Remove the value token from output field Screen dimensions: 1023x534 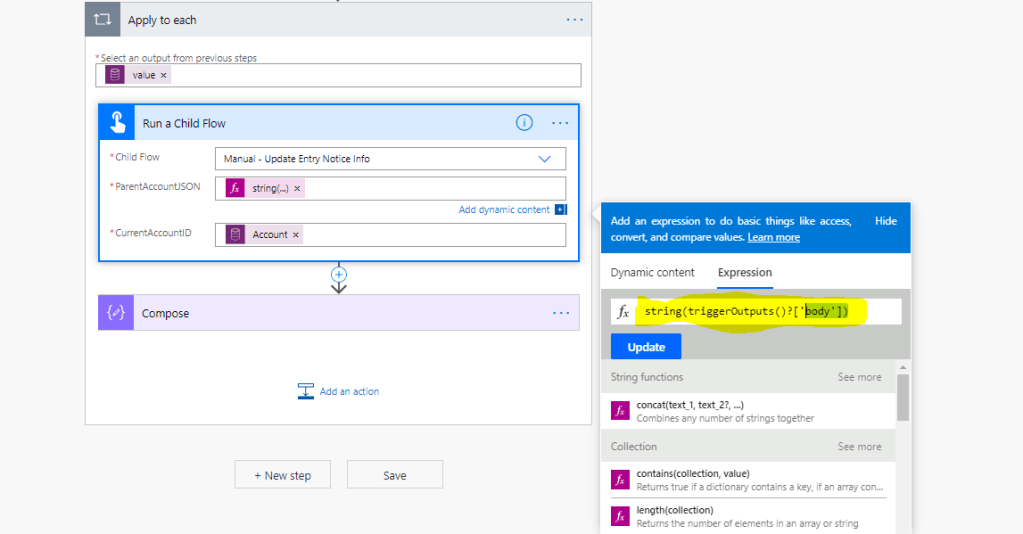[x=164, y=75]
